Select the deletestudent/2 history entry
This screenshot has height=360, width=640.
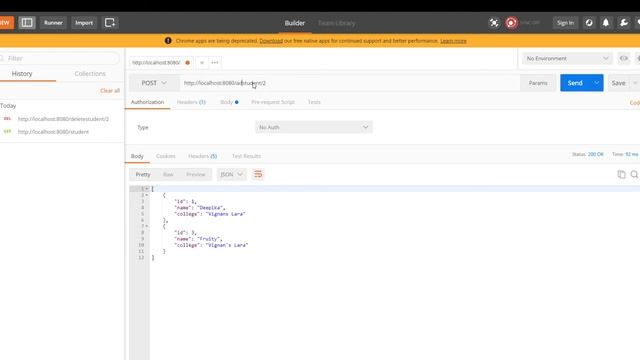(x=63, y=119)
